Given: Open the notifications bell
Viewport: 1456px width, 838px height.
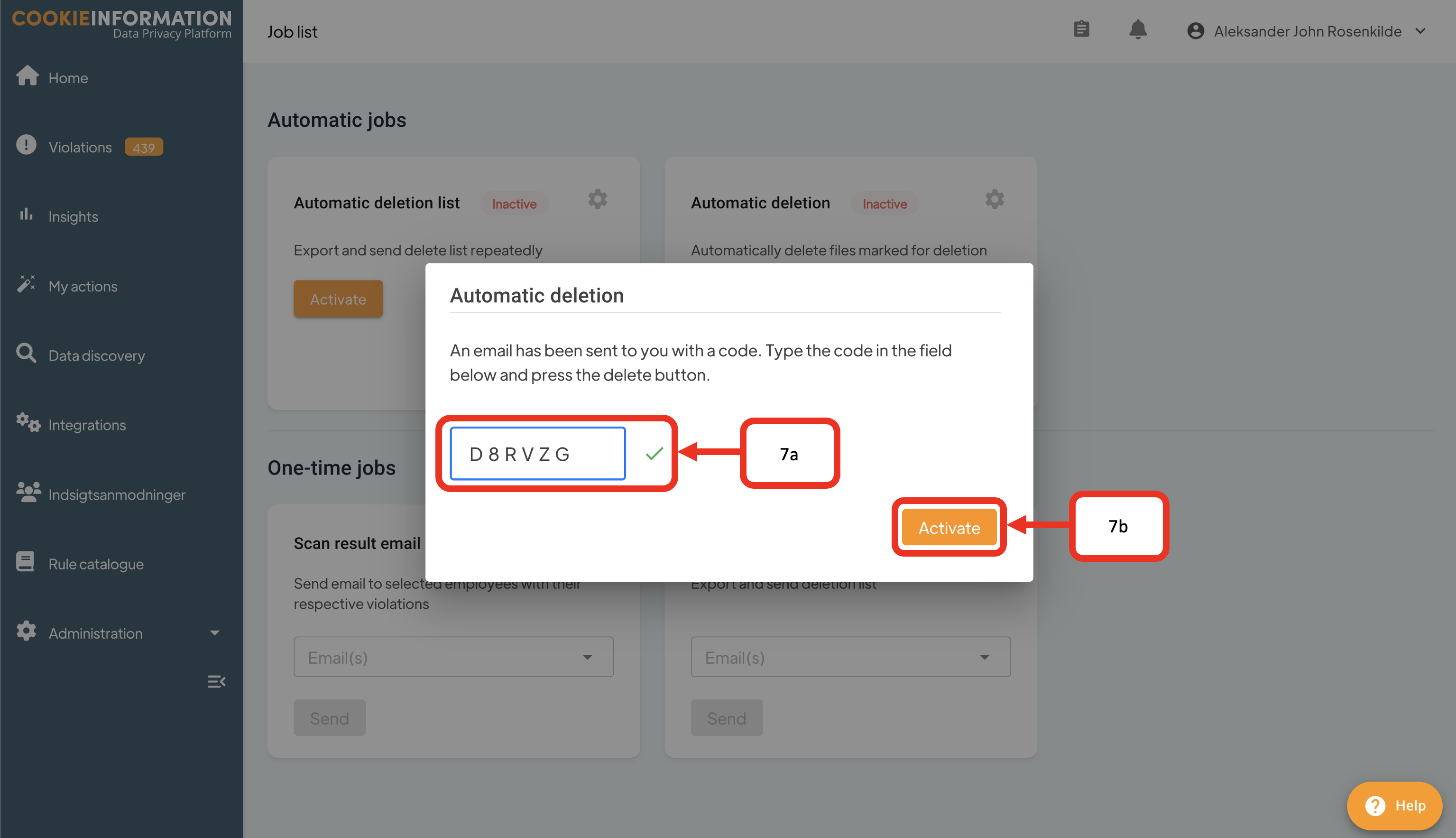Looking at the screenshot, I should pyautogui.click(x=1137, y=30).
